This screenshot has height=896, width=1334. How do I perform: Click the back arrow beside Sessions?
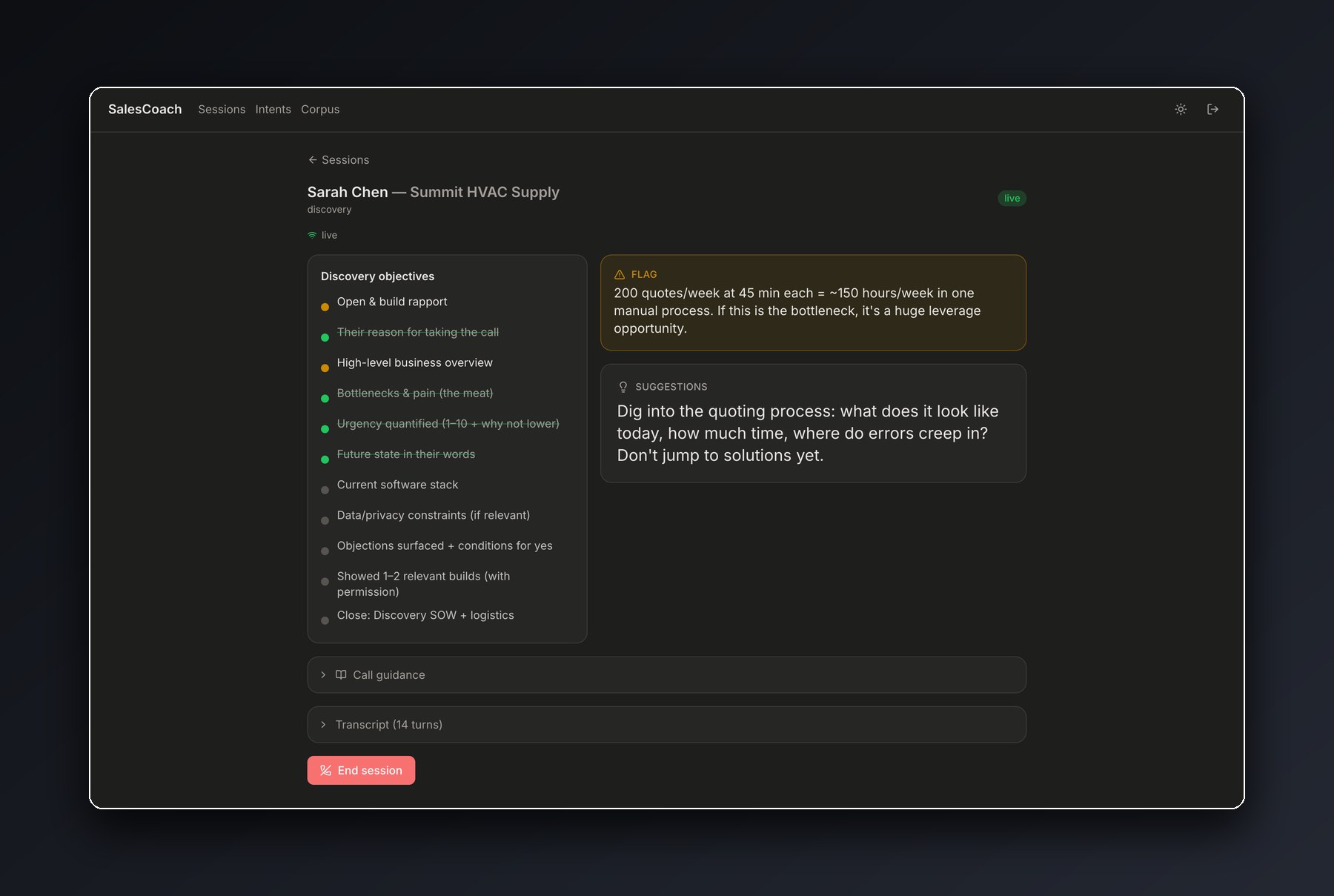click(x=313, y=160)
